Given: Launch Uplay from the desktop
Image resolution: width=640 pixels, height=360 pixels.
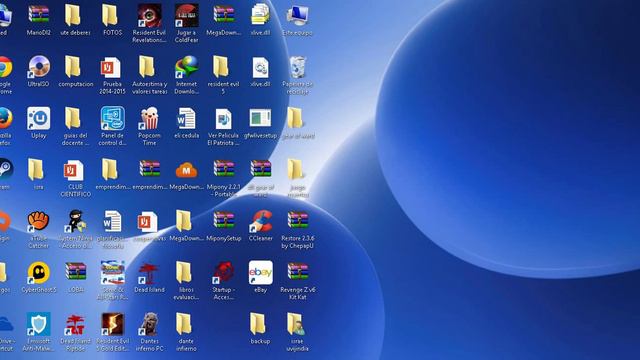Looking at the screenshot, I should (38, 118).
